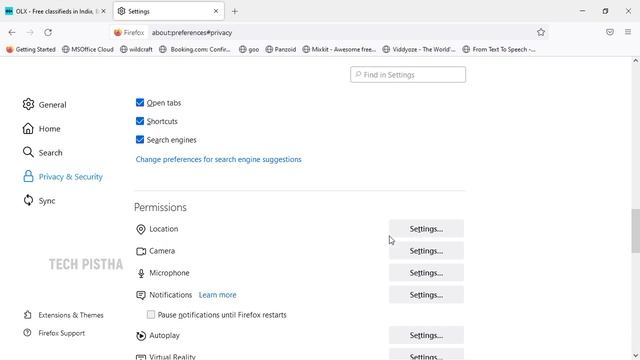Open Getting Started bookmark
Screen dimensions: 640x360
pos(31,49)
